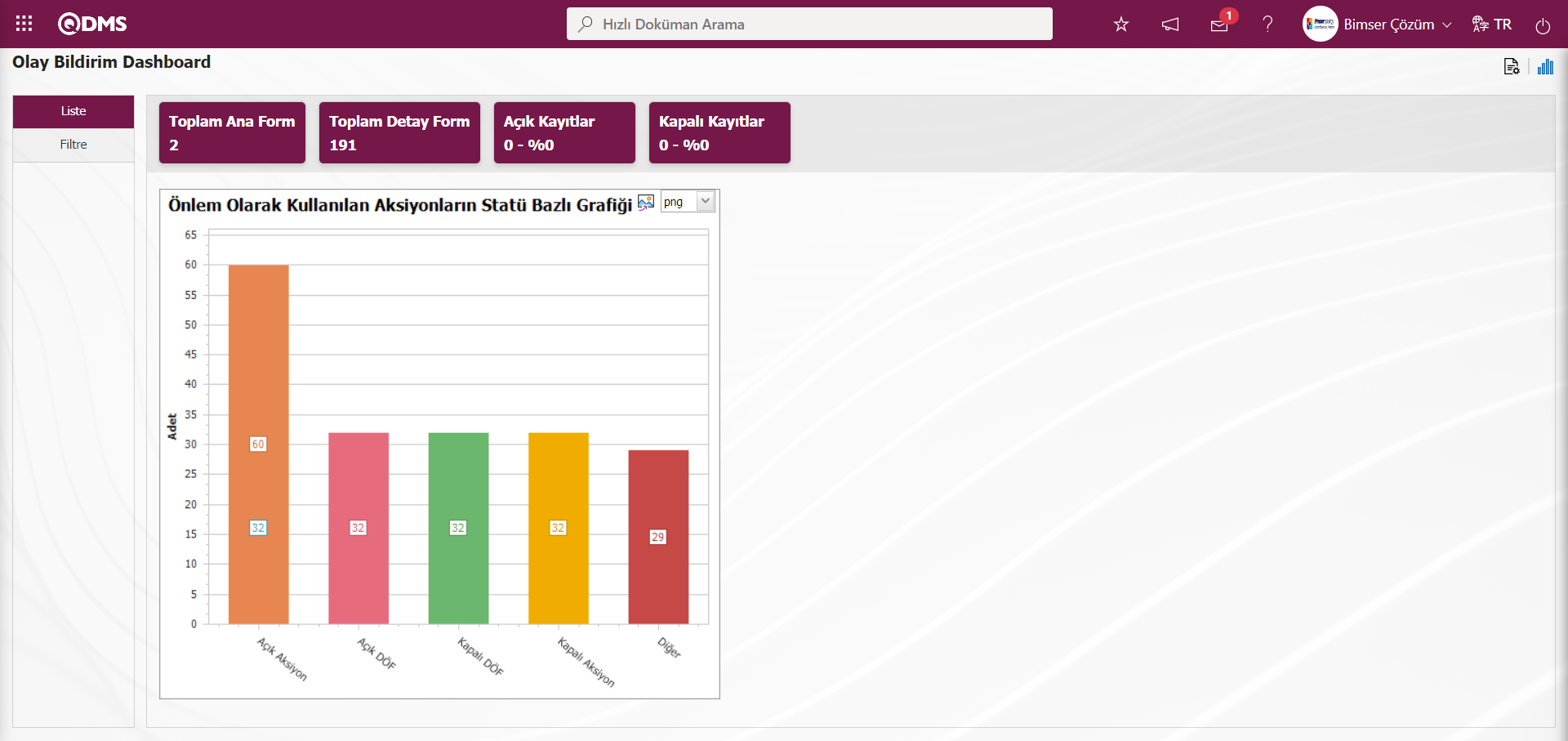Click the 60 value label

click(258, 444)
